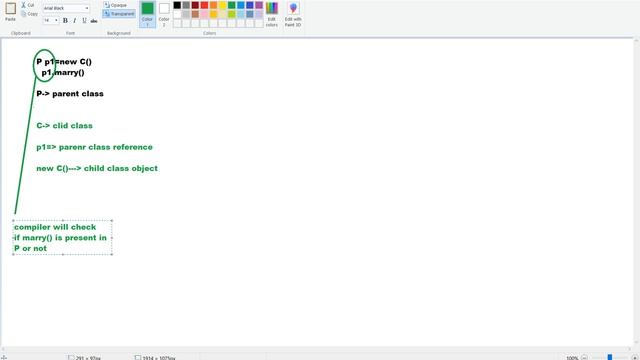This screenshot has width=640, height=360.
Task: Open the Edit colors dialog
Action: point(271,15)
